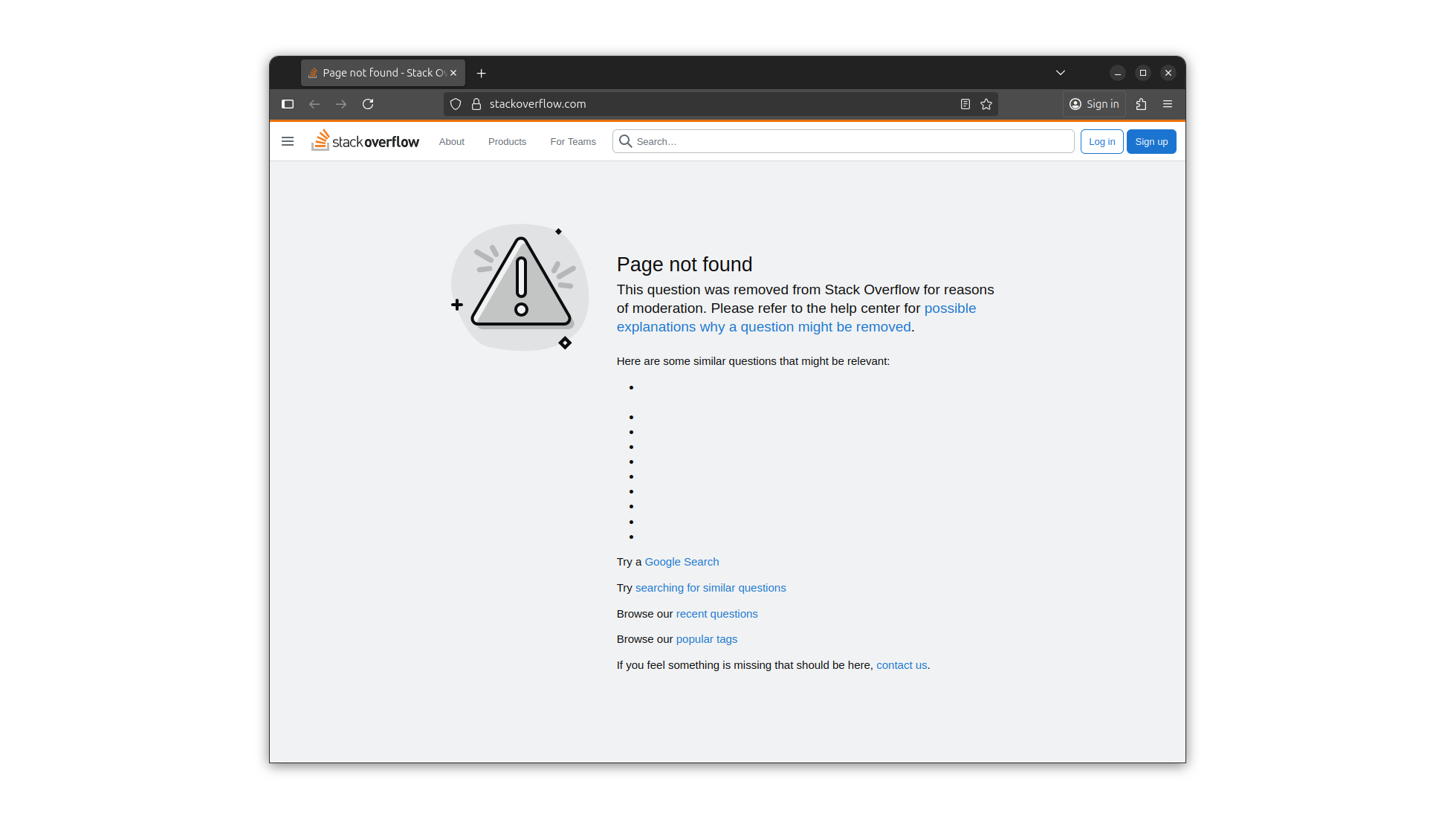
Task: Click the Sign up button
Action: tap(1151, 142)
